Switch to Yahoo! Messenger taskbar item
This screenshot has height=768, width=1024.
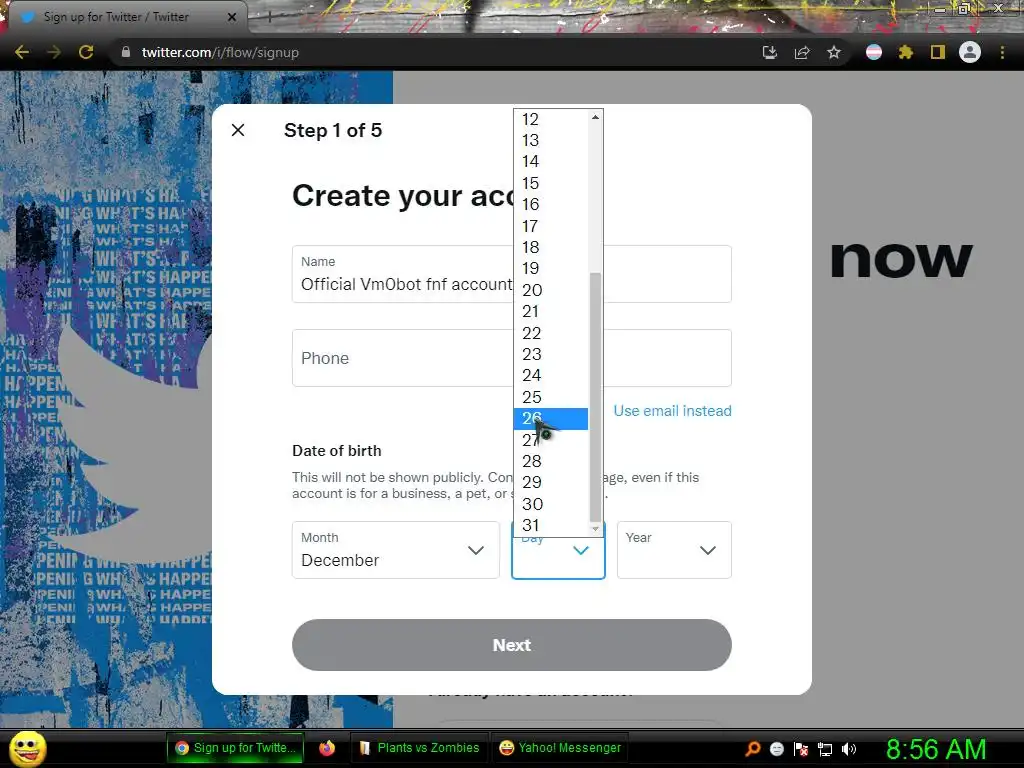(560, 748)
